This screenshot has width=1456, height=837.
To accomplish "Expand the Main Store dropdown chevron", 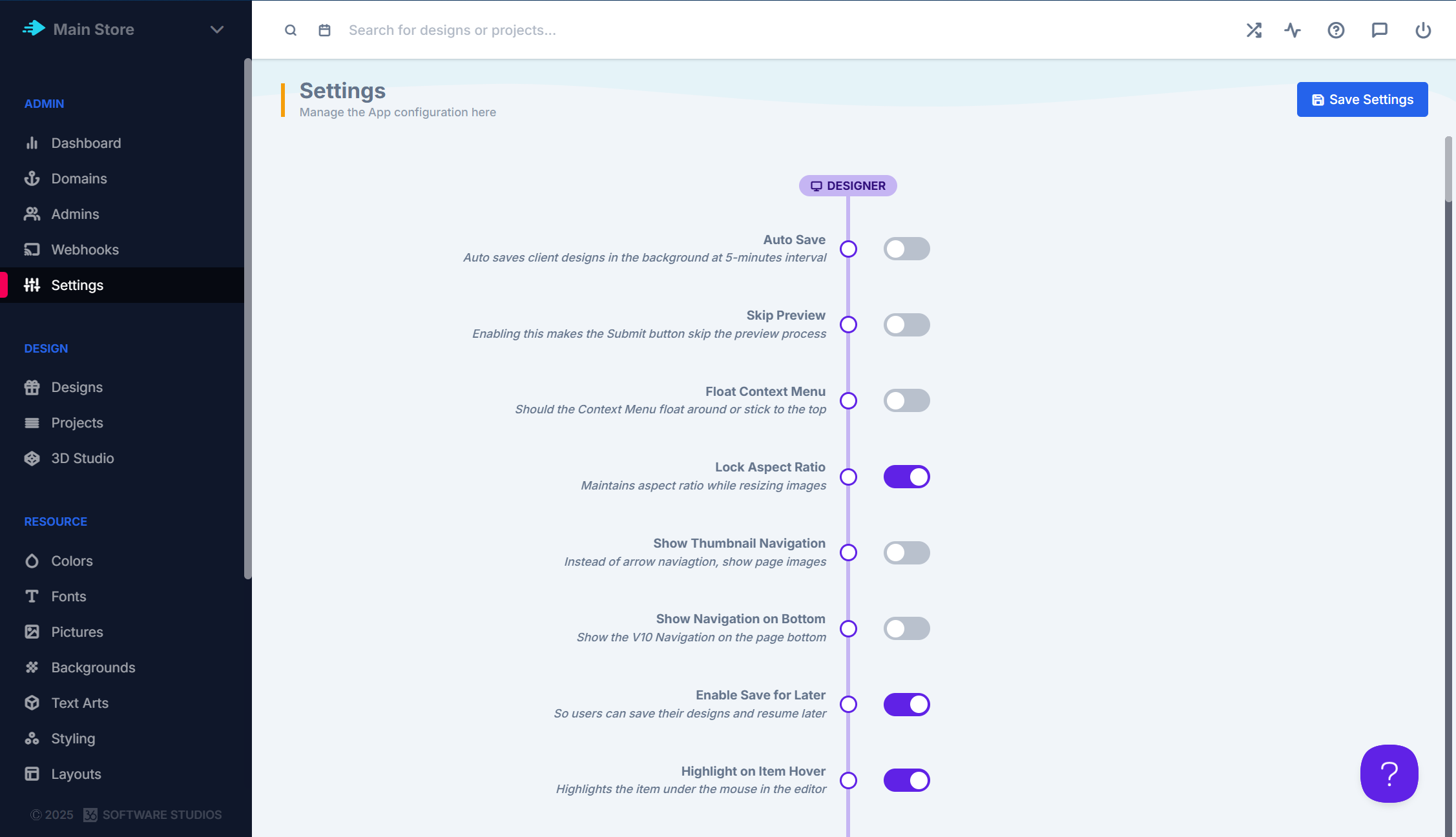I will click(217, 29).
